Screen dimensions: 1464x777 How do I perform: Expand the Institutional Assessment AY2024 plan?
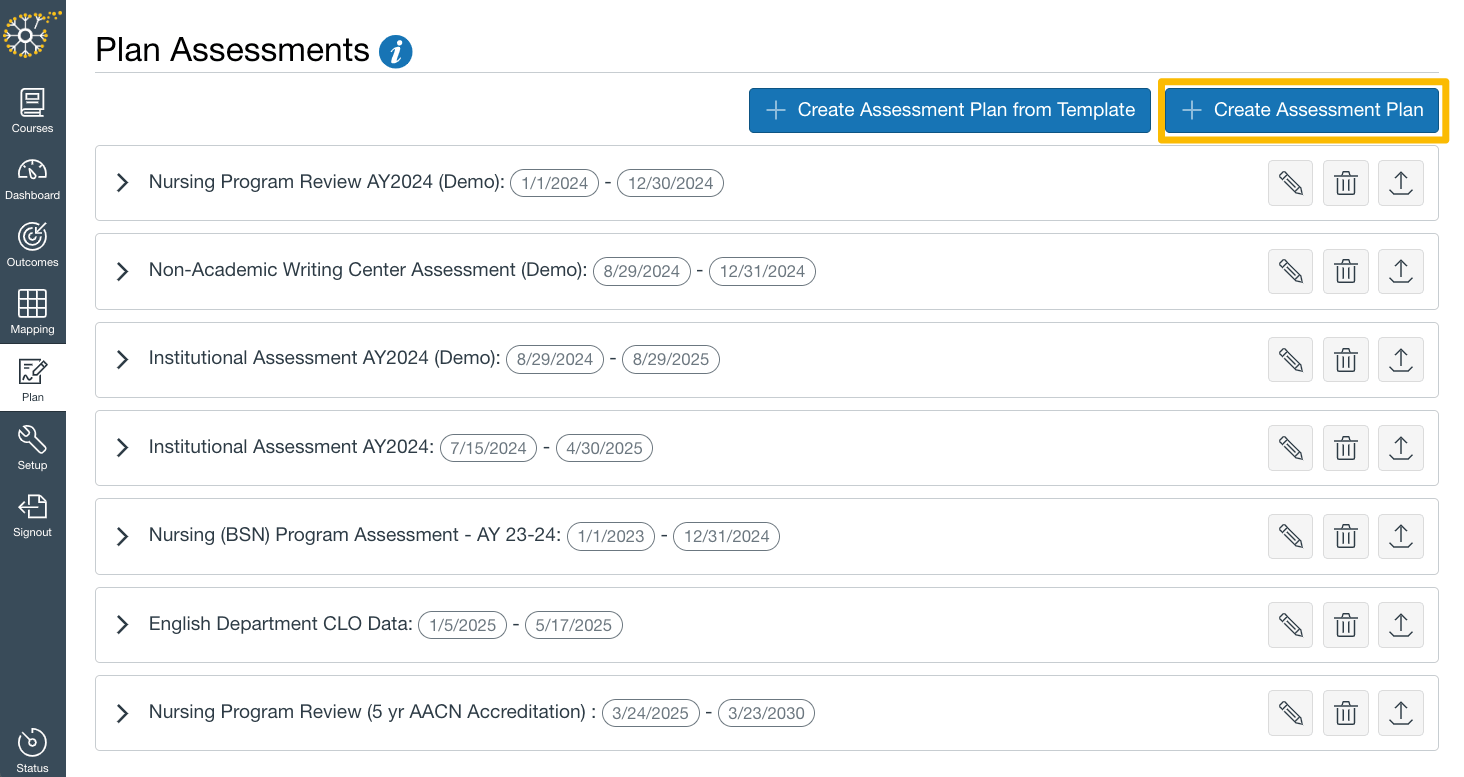click(x=122, y=448)
